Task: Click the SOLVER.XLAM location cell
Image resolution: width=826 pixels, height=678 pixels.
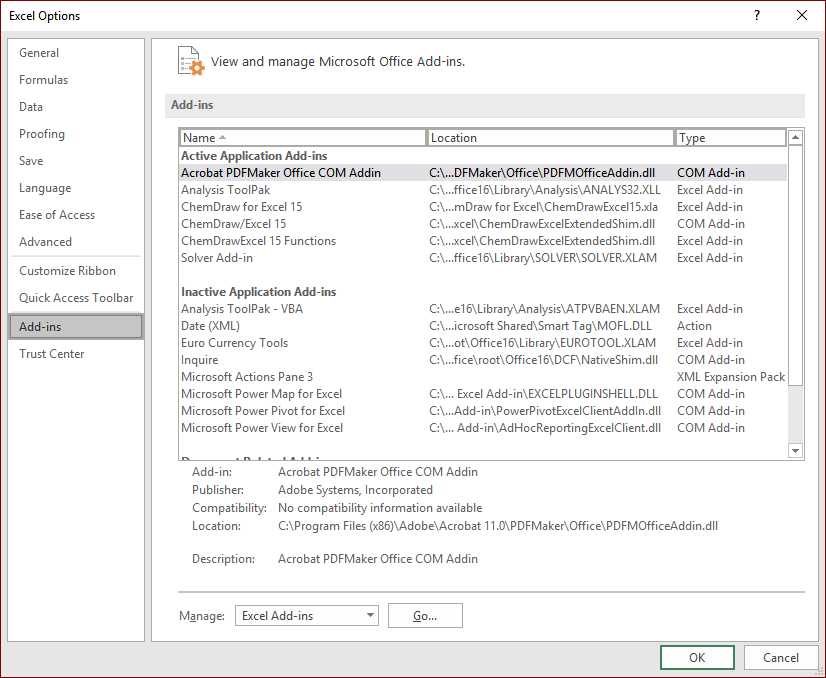Action: point(543,258)
